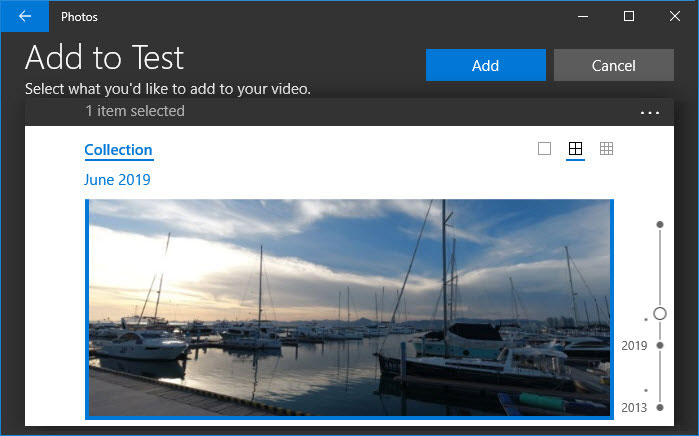This screenshot has height=436, width=699.
Task: Open the Collection tab
Action: click(118, 150)
